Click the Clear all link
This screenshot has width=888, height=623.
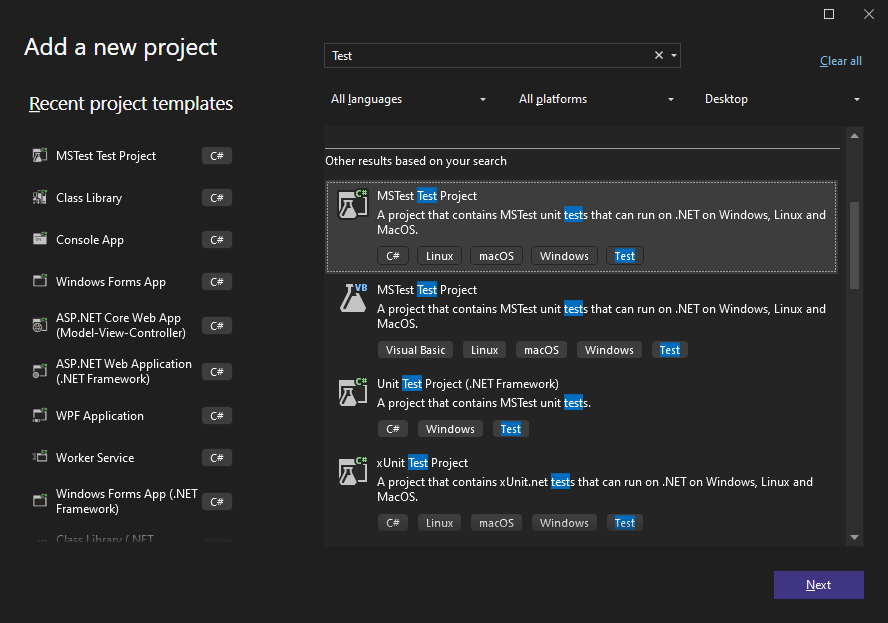pyautogui.click(x=840, y=61)
